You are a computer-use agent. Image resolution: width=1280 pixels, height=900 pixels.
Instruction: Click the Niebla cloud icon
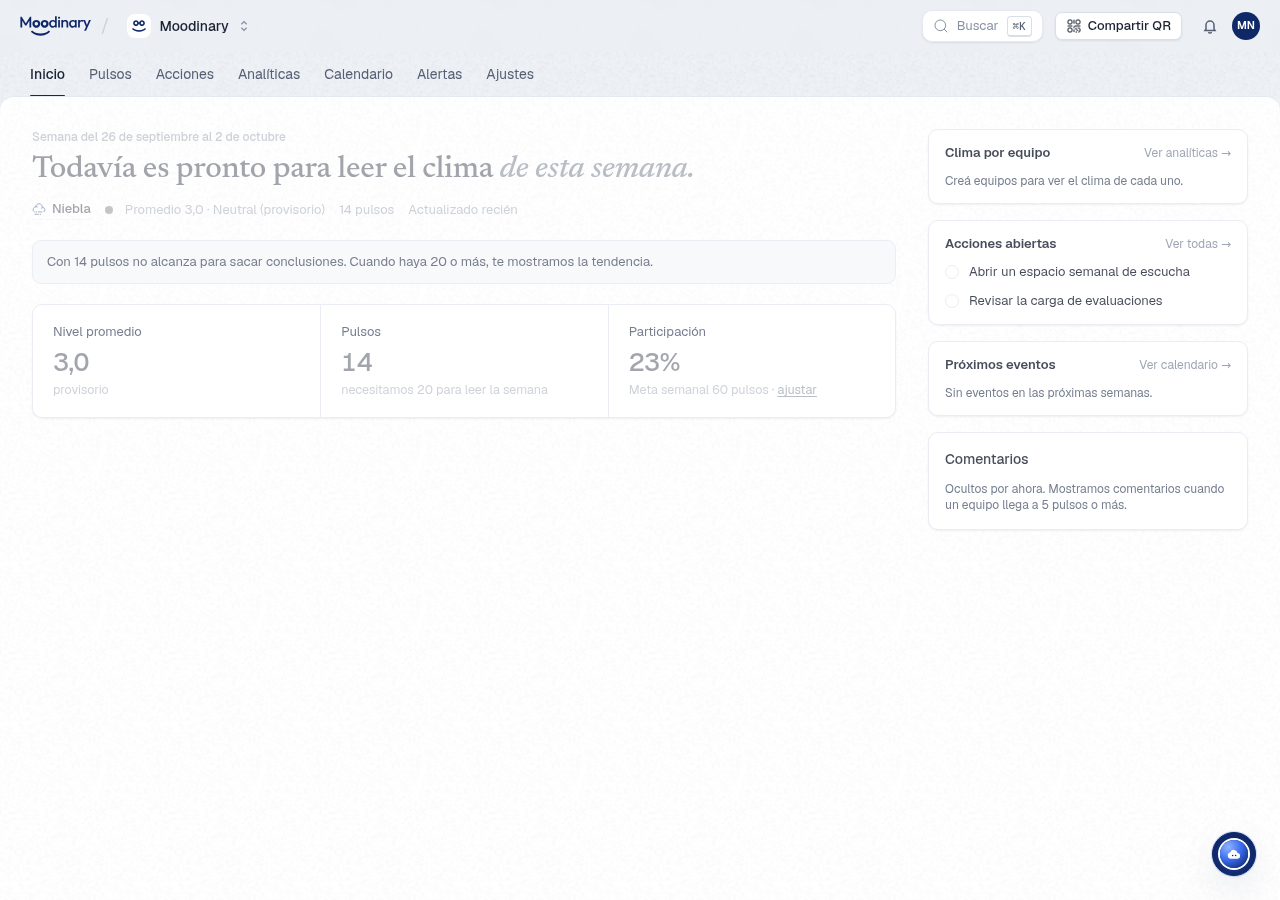tap(39, 209)
